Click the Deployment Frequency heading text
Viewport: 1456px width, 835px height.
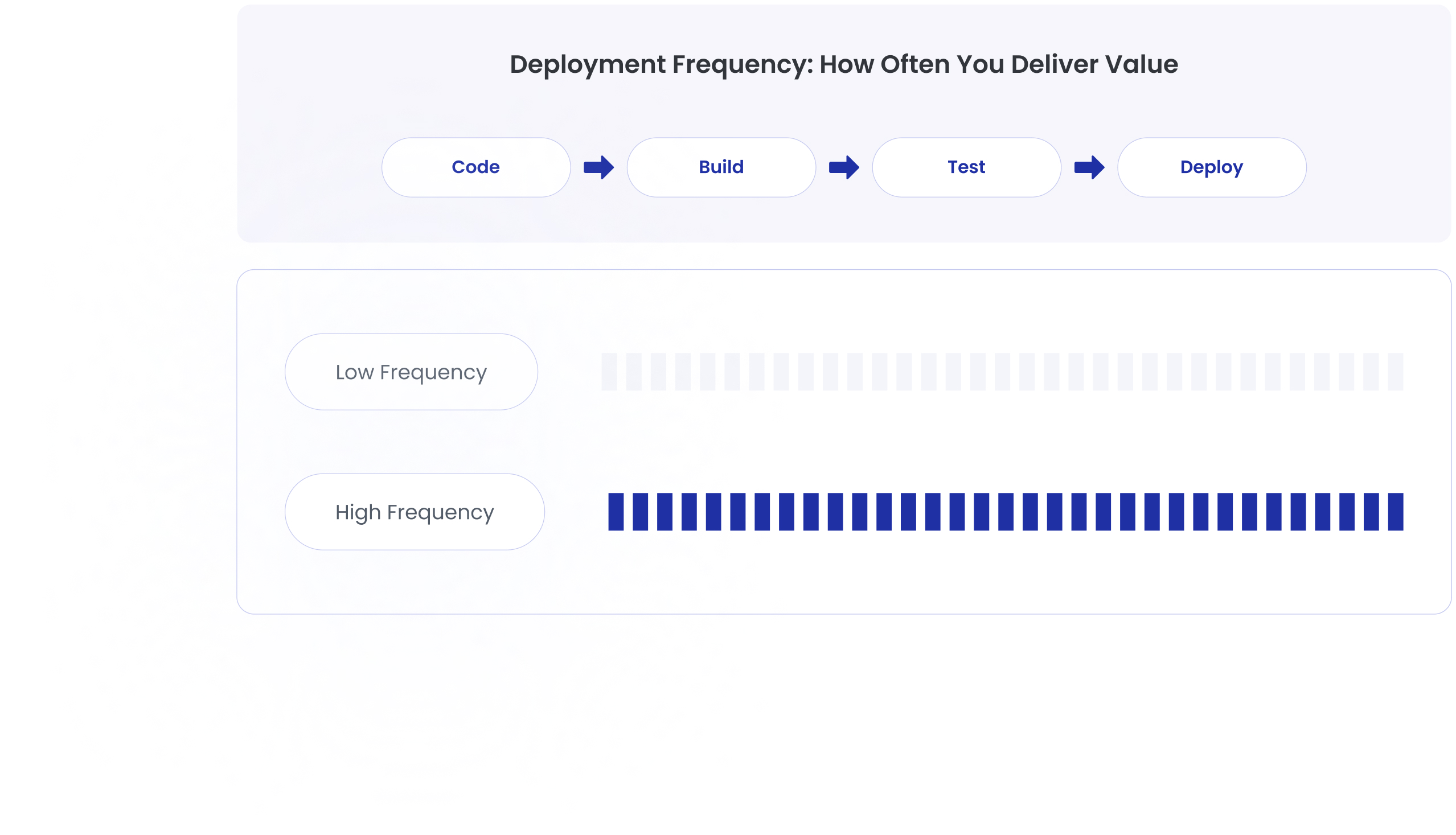click(x=843, y=64)
